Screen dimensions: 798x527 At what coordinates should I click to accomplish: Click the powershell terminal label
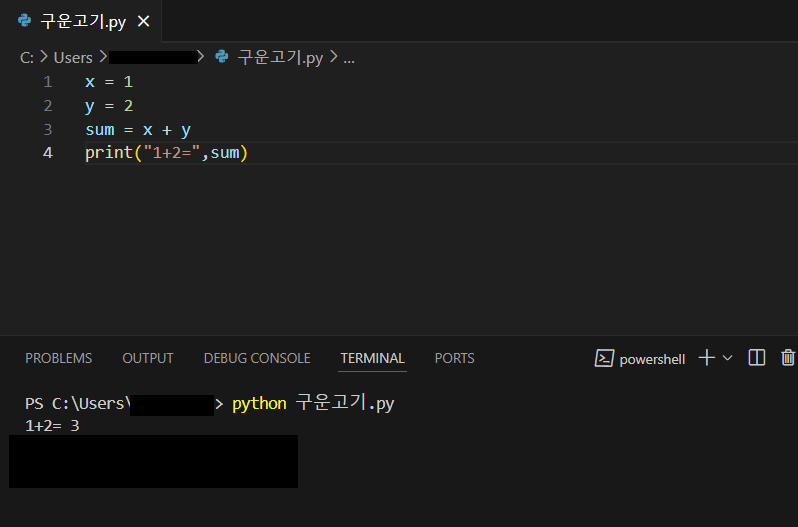(x=652, y=360)
